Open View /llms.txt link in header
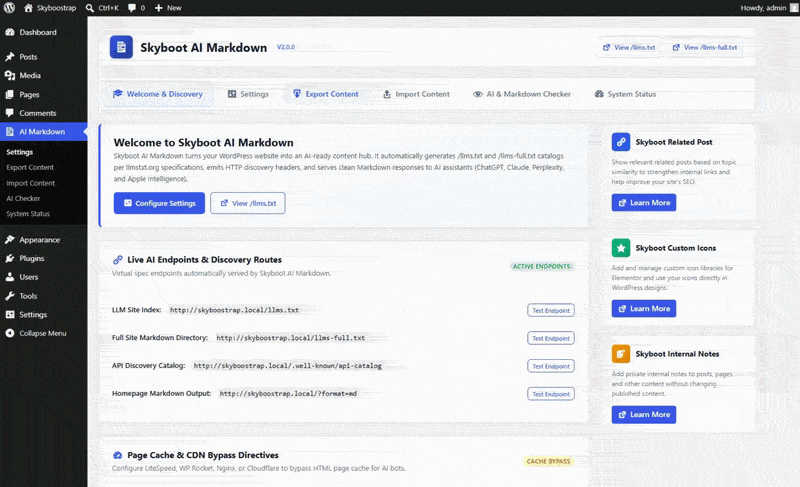Viewport: 800px width, 487px height. click(629, 47)
